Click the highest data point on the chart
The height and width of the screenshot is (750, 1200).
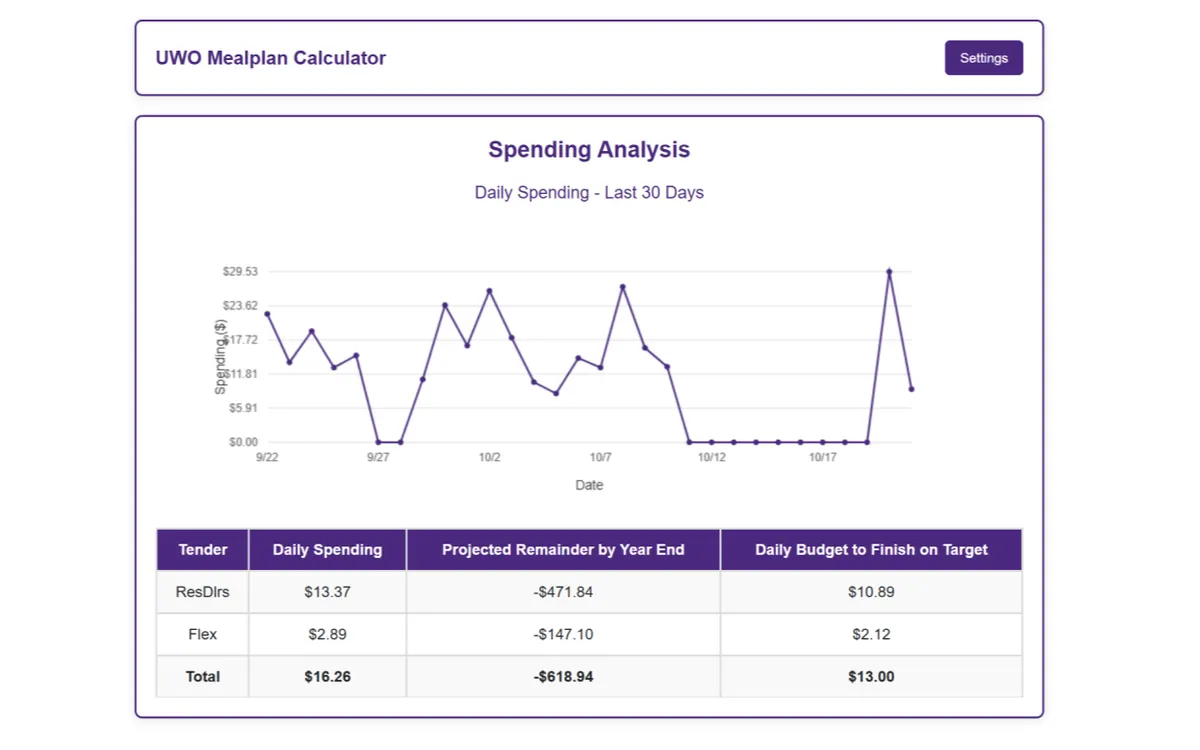pyautogui.click(x=889, y=271)
